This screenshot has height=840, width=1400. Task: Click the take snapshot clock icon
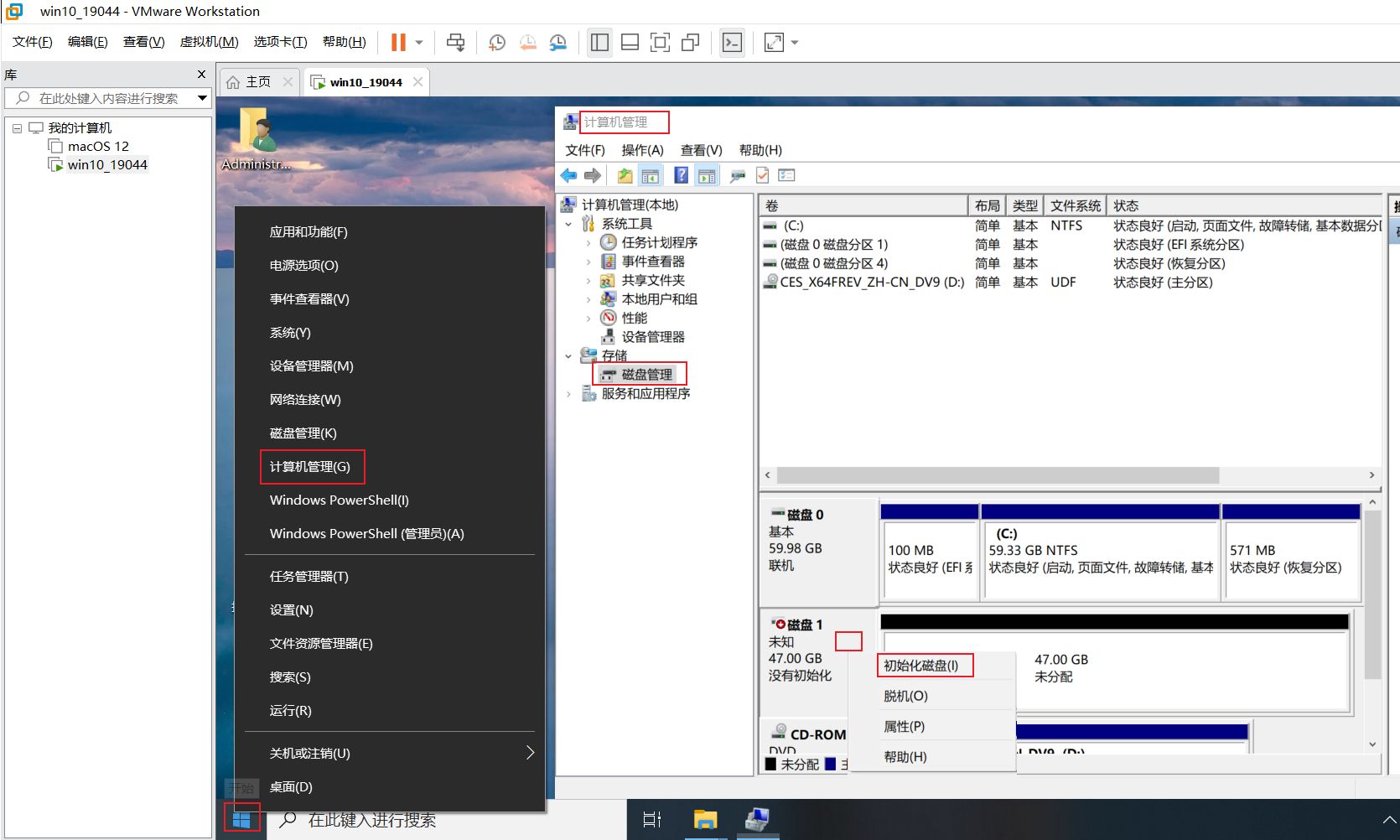(x=497, y=43)
